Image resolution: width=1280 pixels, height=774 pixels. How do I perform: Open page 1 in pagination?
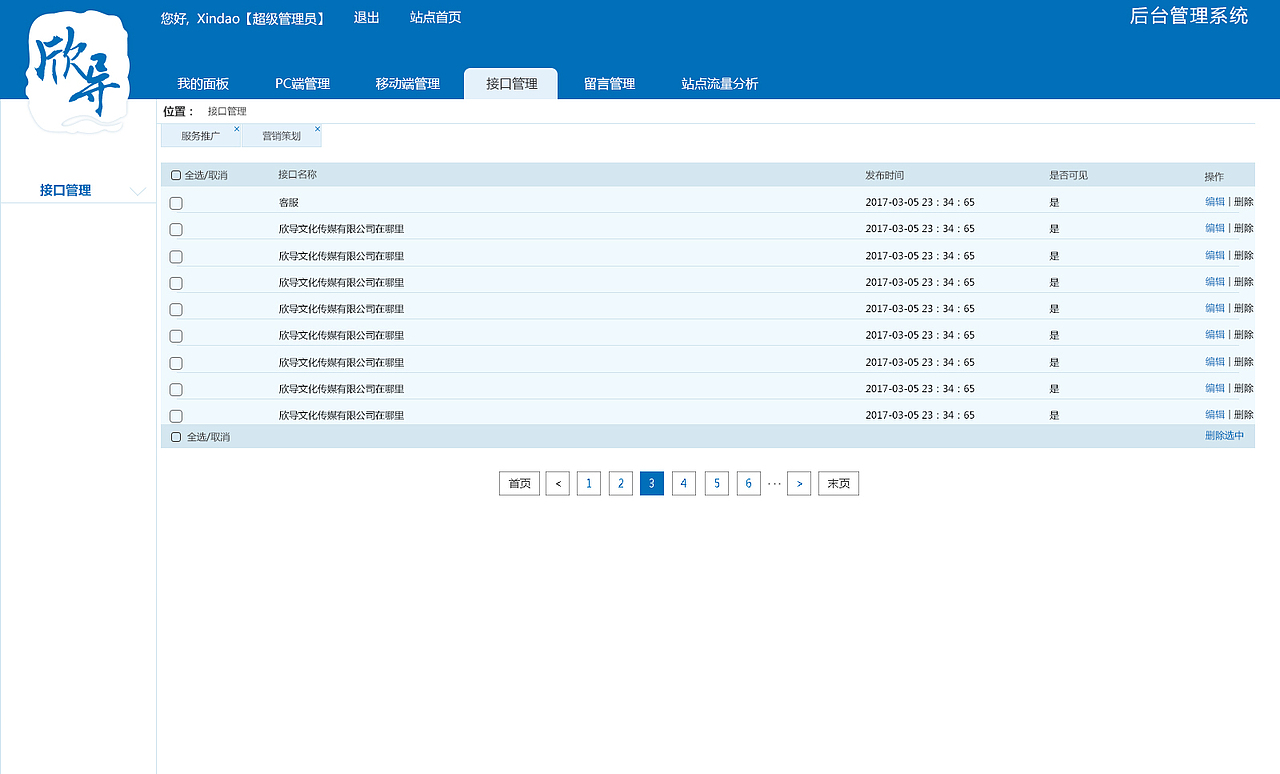click(x=589, y=484)
